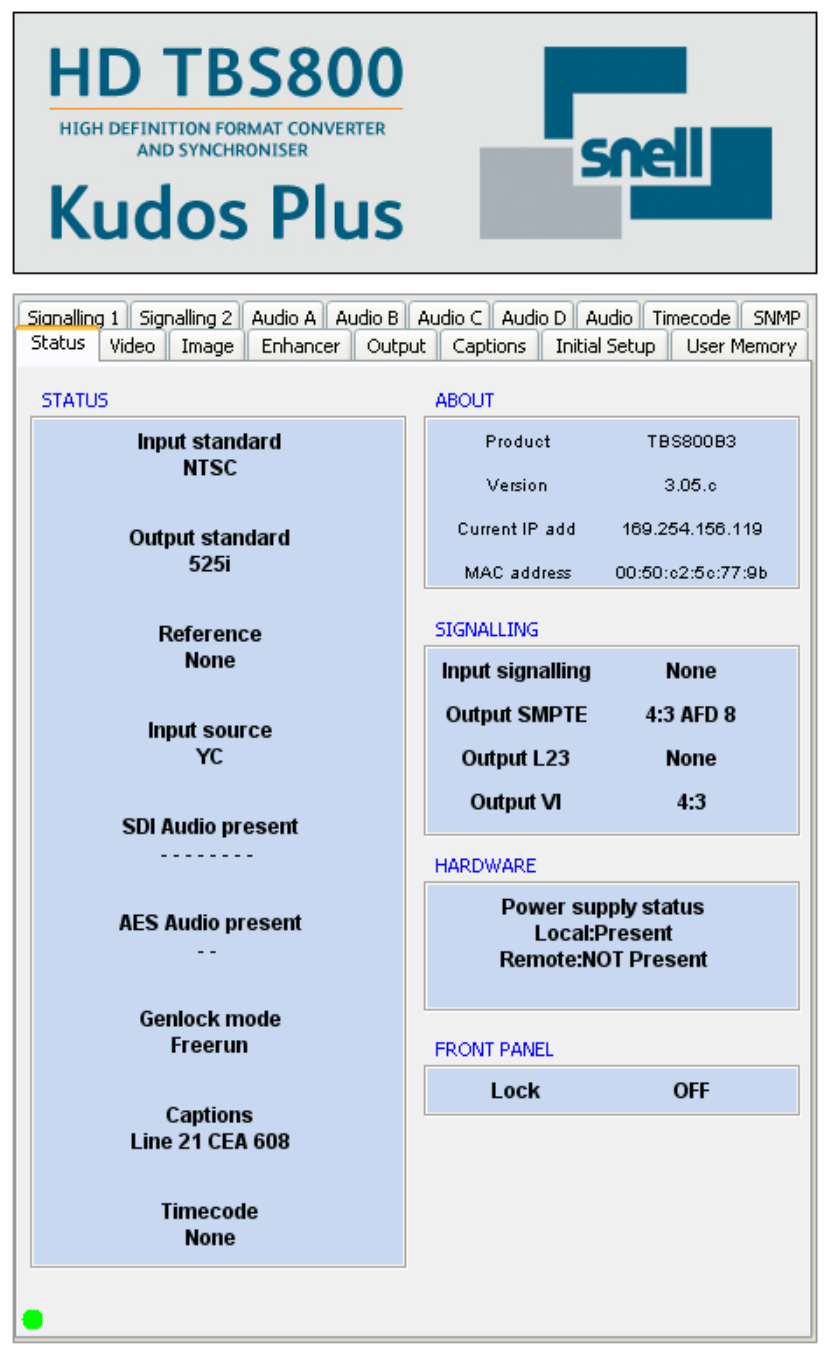Click the "Product" label in About
Image resolution: width=829 pixels, height=1347 pixels.
[518, 441]
